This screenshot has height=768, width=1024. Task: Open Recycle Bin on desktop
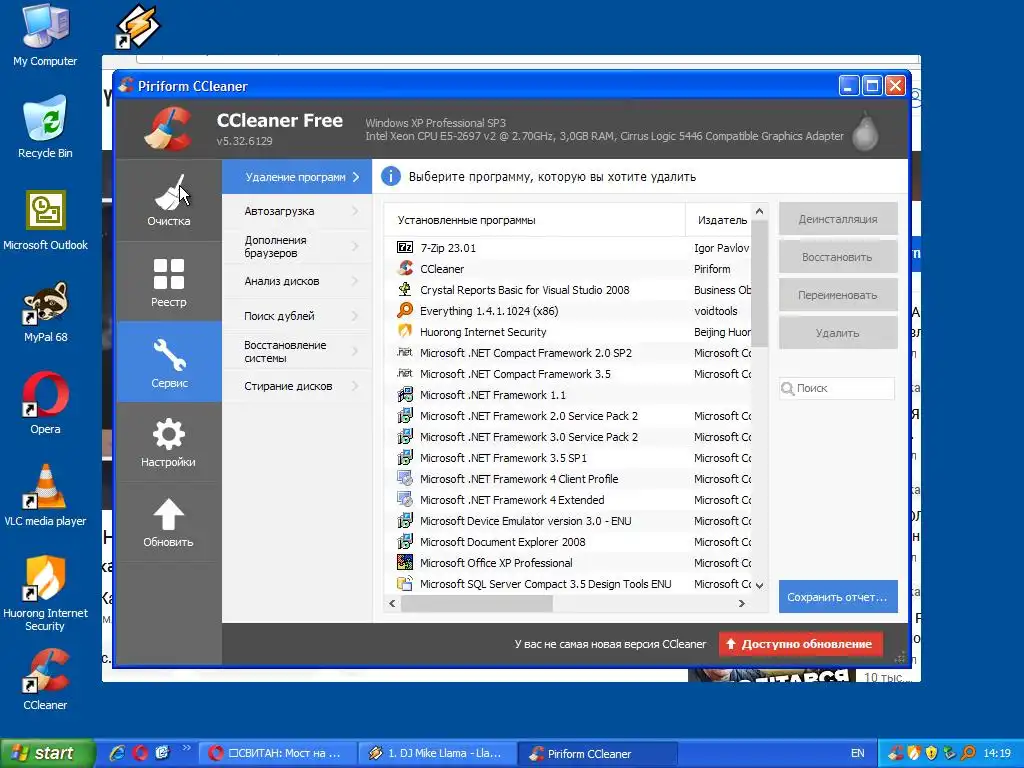pos(45,127)
